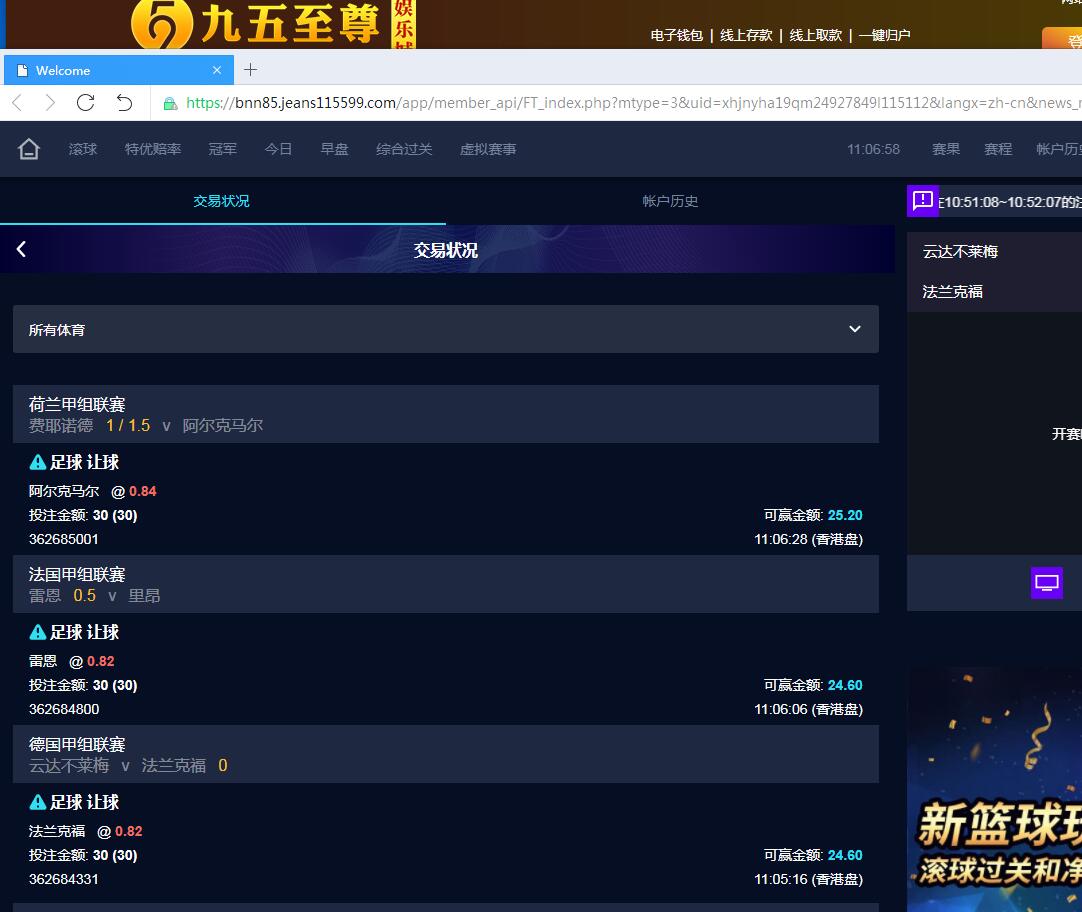Screen dimensions: 1082x912
Task: Go back with the 交易状况 header arrow
Action: click(x=21, y=249)
